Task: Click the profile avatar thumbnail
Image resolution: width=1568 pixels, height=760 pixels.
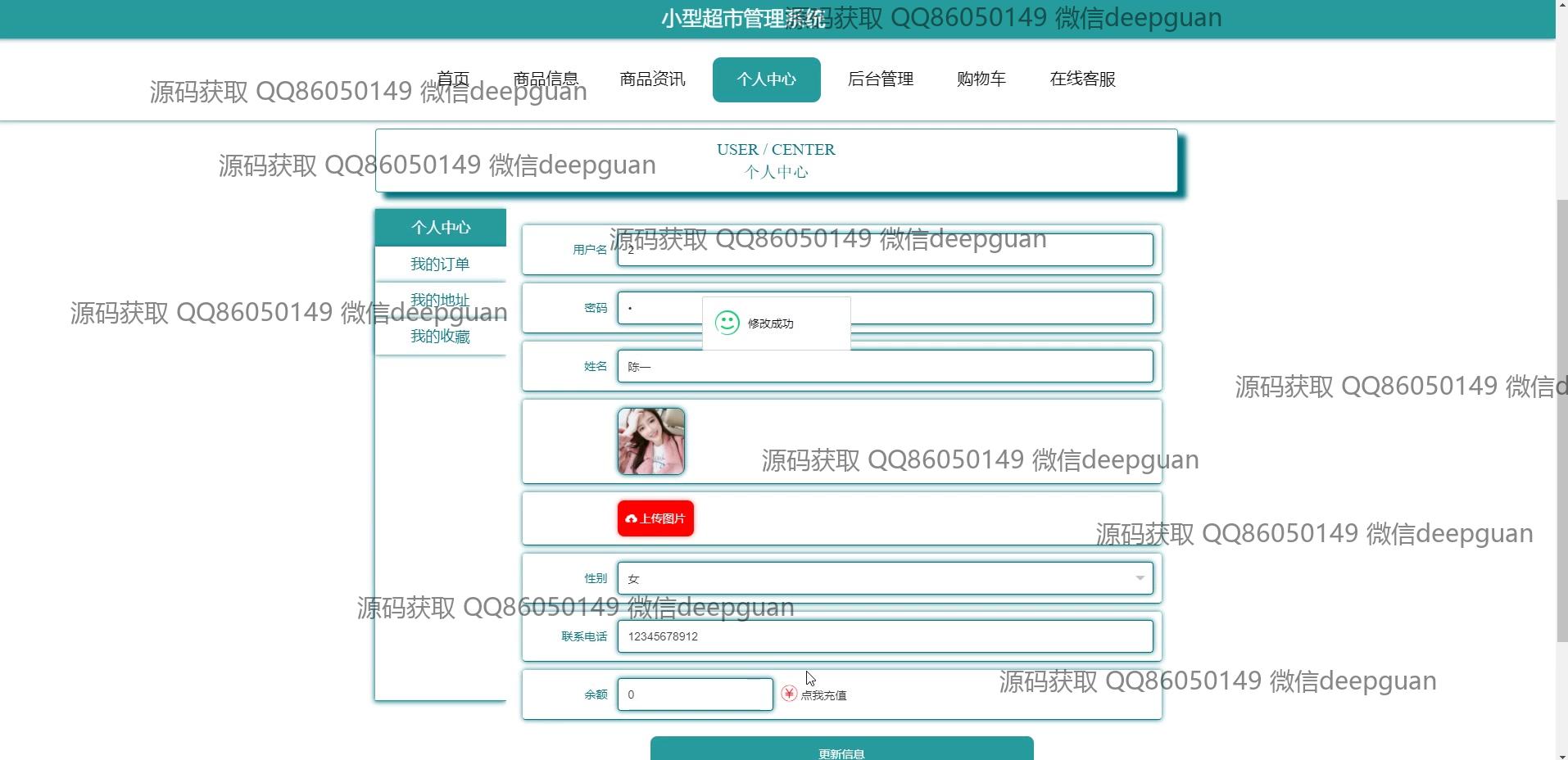Action: [x=651, y=441]
